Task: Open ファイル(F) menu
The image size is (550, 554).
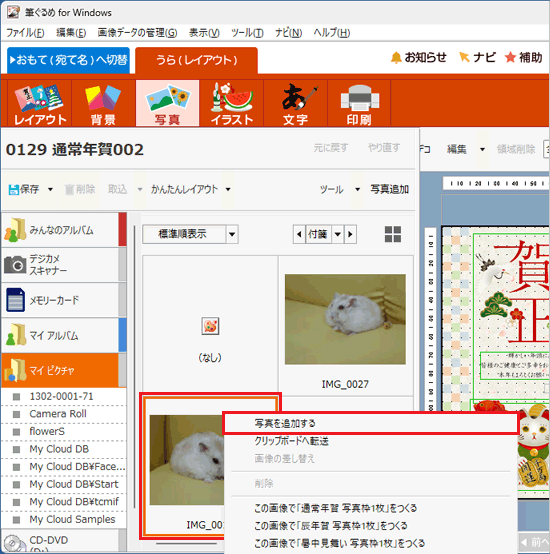Action: tap(25, 33)
